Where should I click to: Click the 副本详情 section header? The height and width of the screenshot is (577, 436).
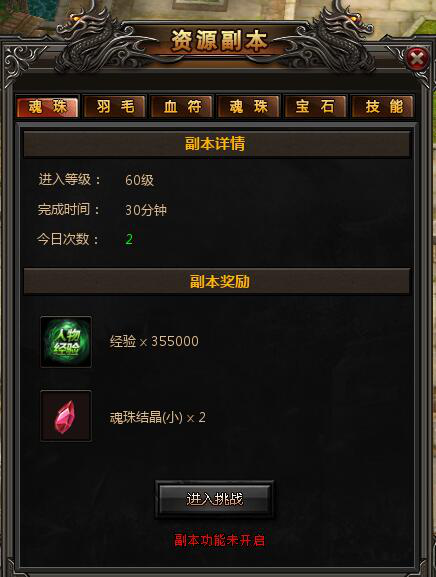click(x=217, y=144)
